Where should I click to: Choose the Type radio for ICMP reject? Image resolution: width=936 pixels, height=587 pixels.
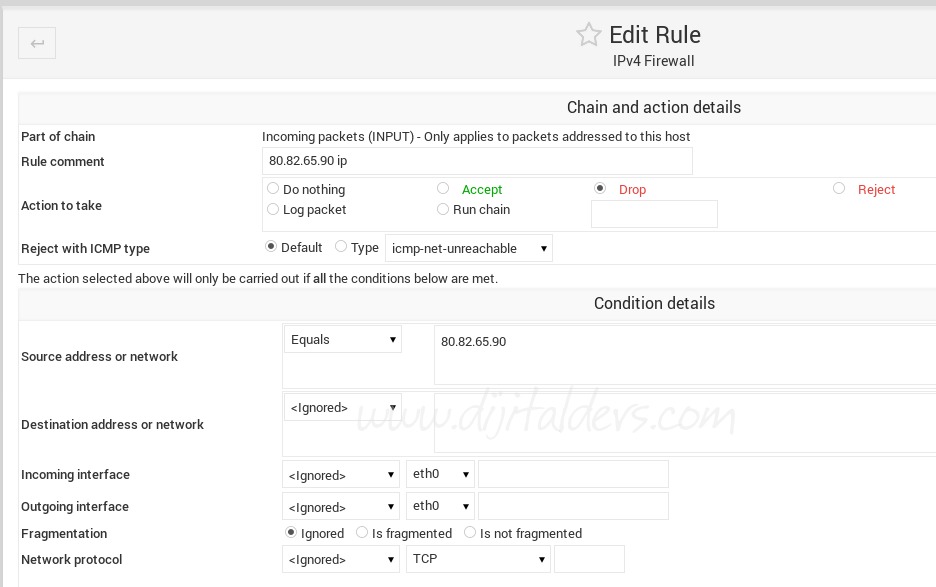341,247
